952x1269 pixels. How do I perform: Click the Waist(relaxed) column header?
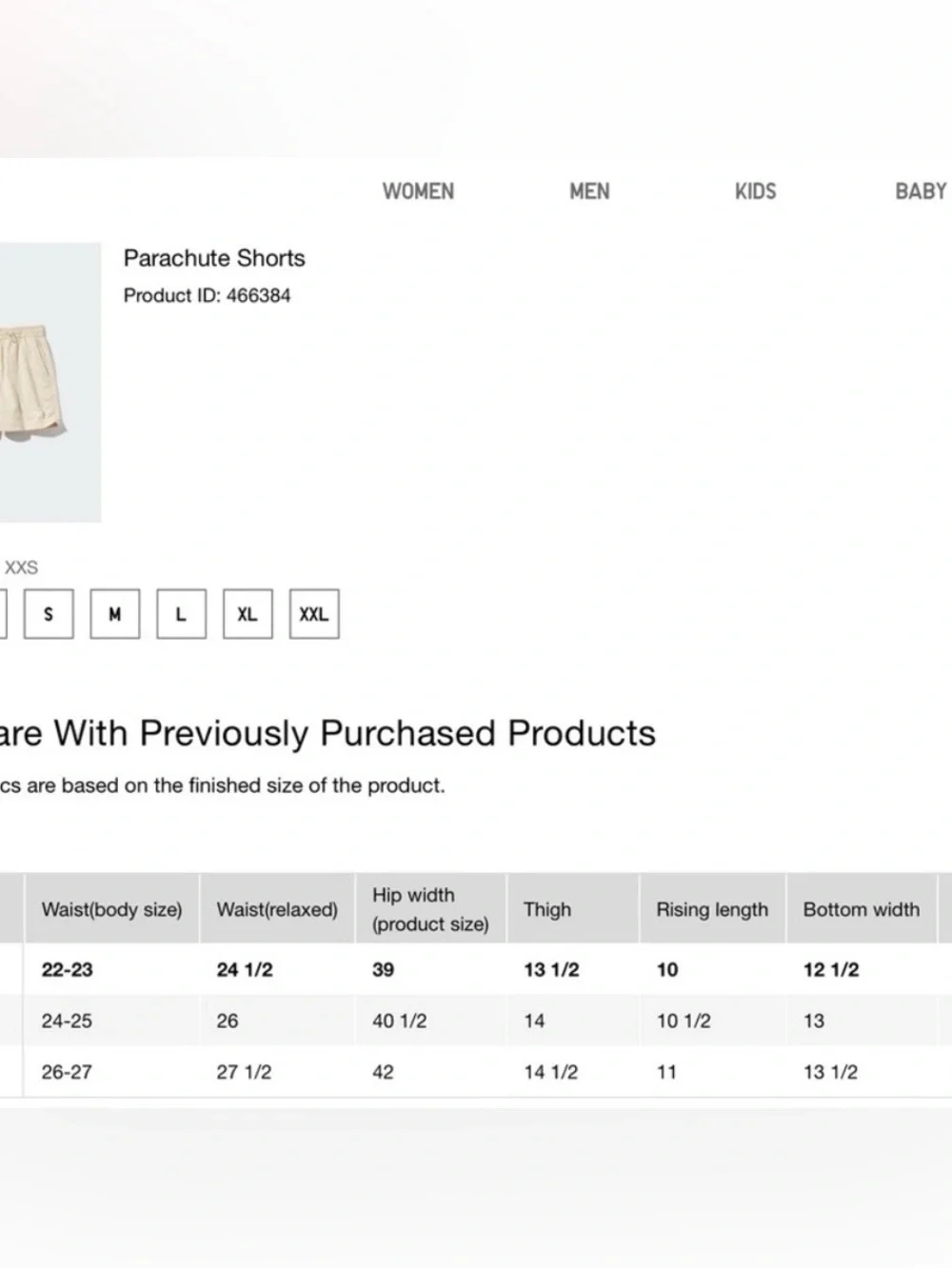click(277, 909)
